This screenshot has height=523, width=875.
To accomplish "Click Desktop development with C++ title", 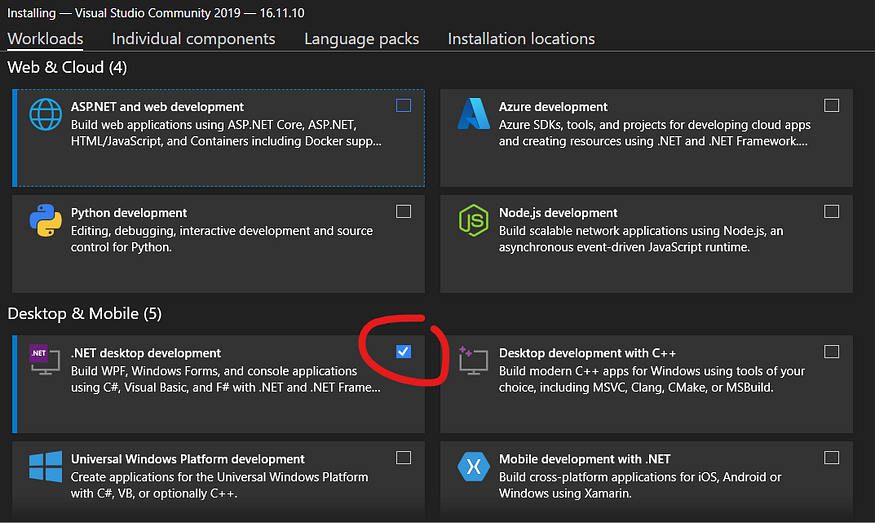I will click(x=587, y=353).
